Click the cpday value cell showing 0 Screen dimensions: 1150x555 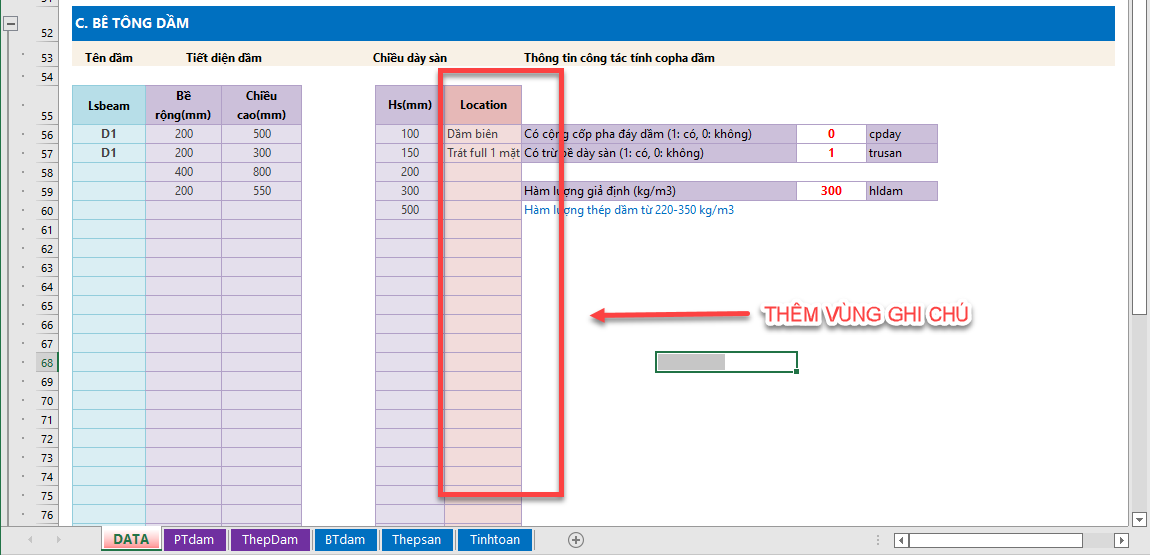pyautogui.click(x=830, y=134)
